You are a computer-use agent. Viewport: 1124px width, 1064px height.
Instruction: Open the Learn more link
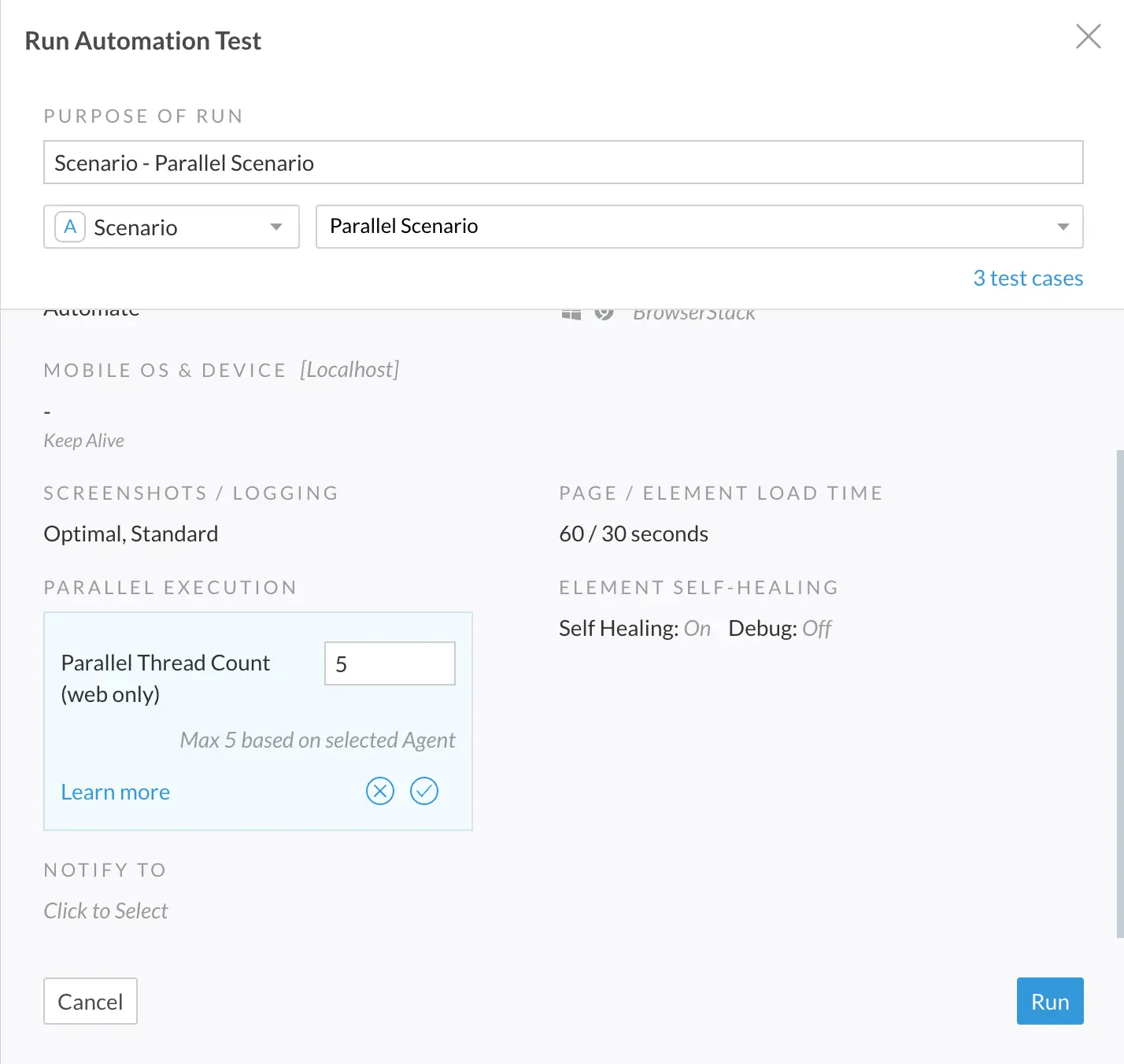(x=116, y=792)
